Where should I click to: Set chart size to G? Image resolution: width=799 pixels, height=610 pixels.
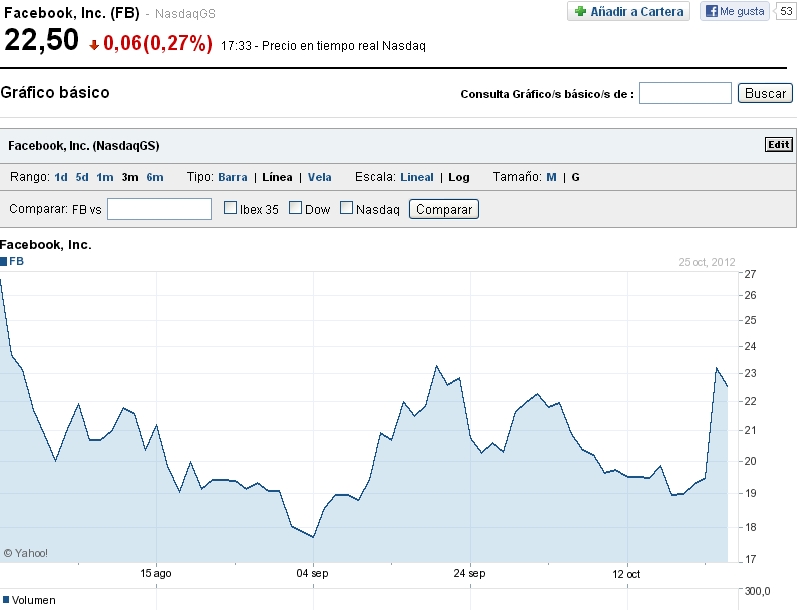coord(575,177)
